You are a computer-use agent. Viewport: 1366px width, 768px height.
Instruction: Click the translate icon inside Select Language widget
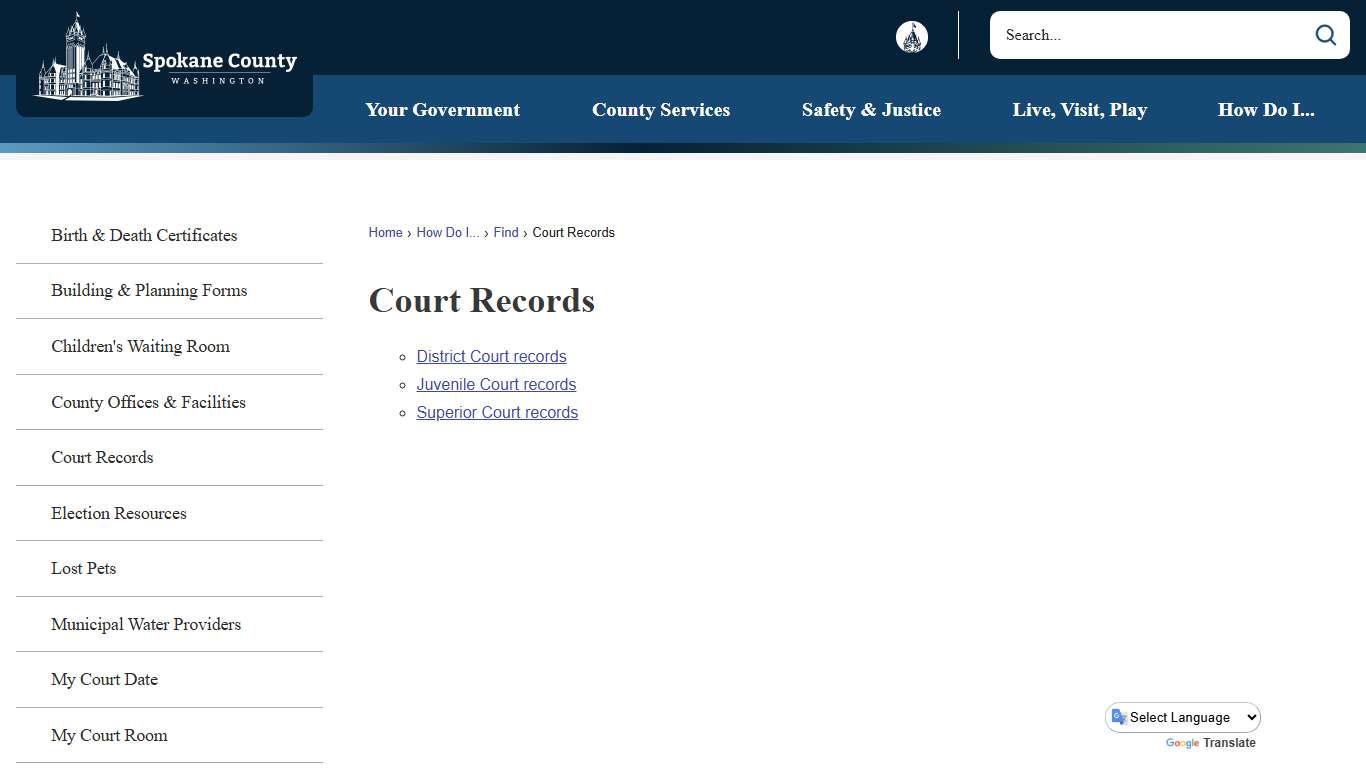tap(1117, 717)
